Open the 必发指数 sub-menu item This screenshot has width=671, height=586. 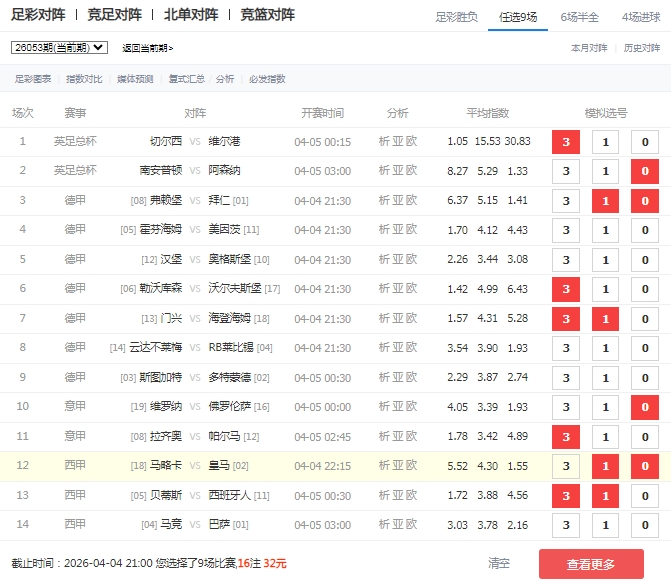[x=267, y=79]
